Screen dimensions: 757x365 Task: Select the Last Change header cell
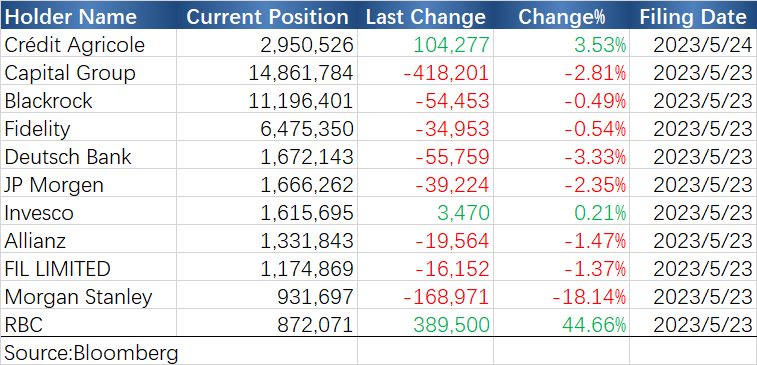[425, 17]
